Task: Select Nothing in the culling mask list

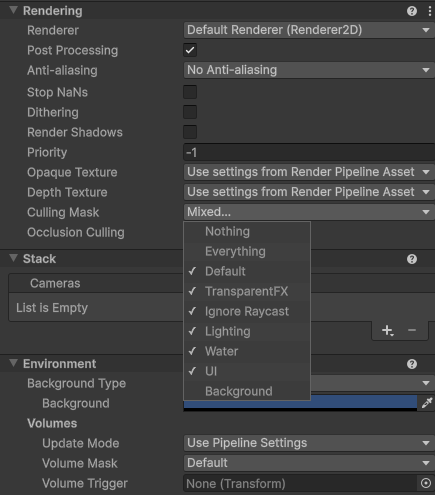Action: 247,232
